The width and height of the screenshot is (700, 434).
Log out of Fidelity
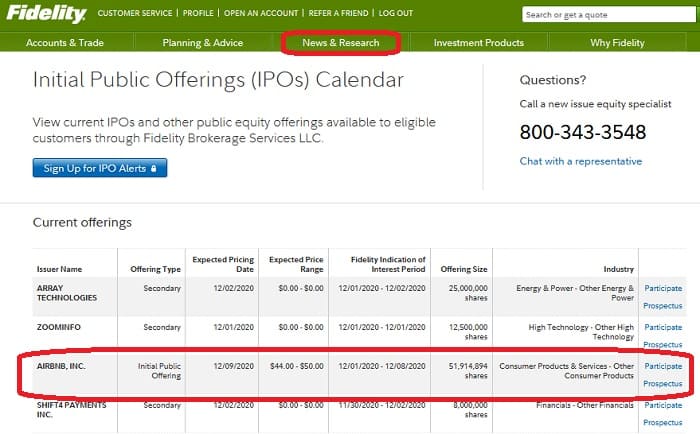pyautogui.click(x=396, y=13)
